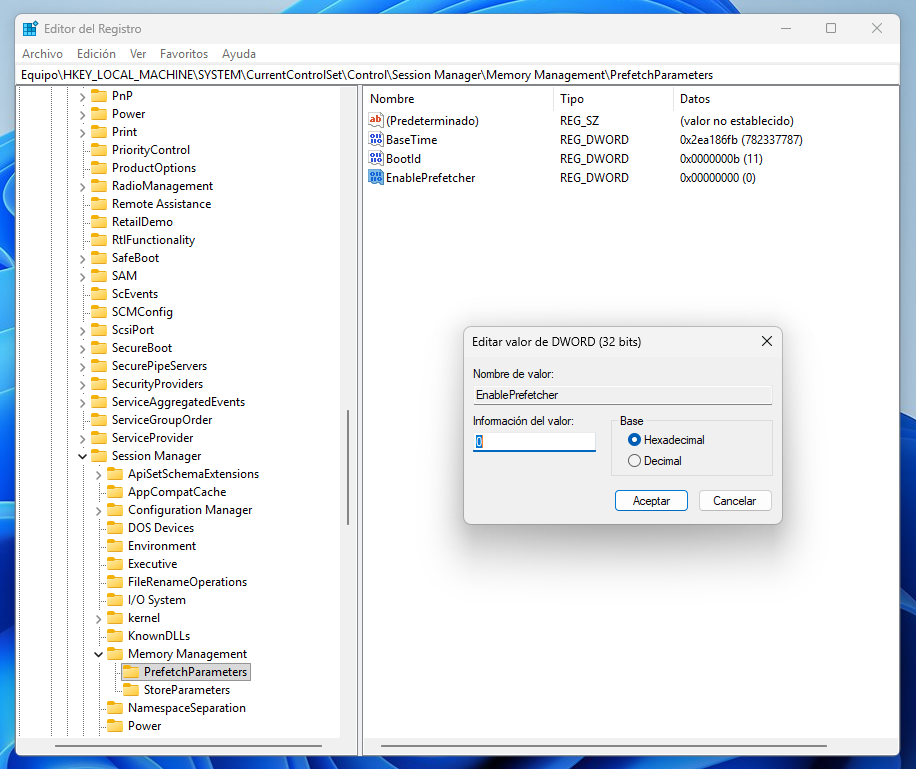The image size is (916, 769).
Task: Click the 0x0000000b (11) data cell
Action: [x=721, y=158]
